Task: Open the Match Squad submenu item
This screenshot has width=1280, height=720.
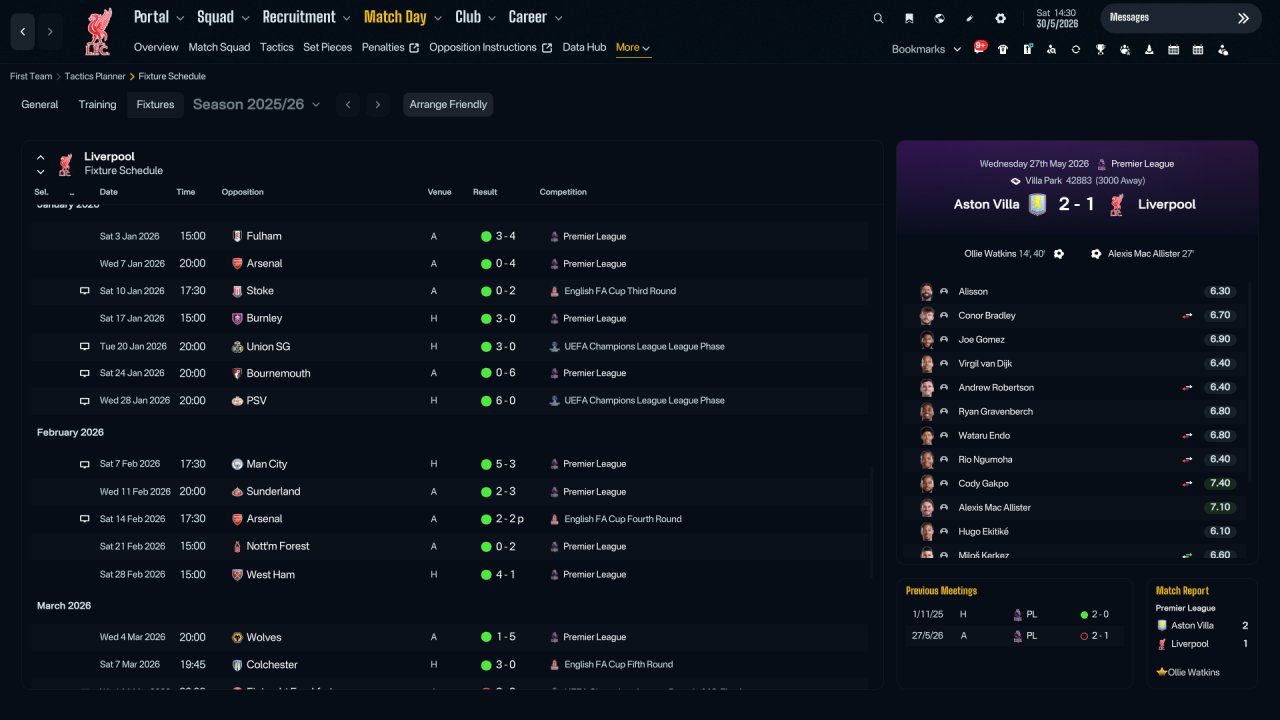Action: pos(219,47)
